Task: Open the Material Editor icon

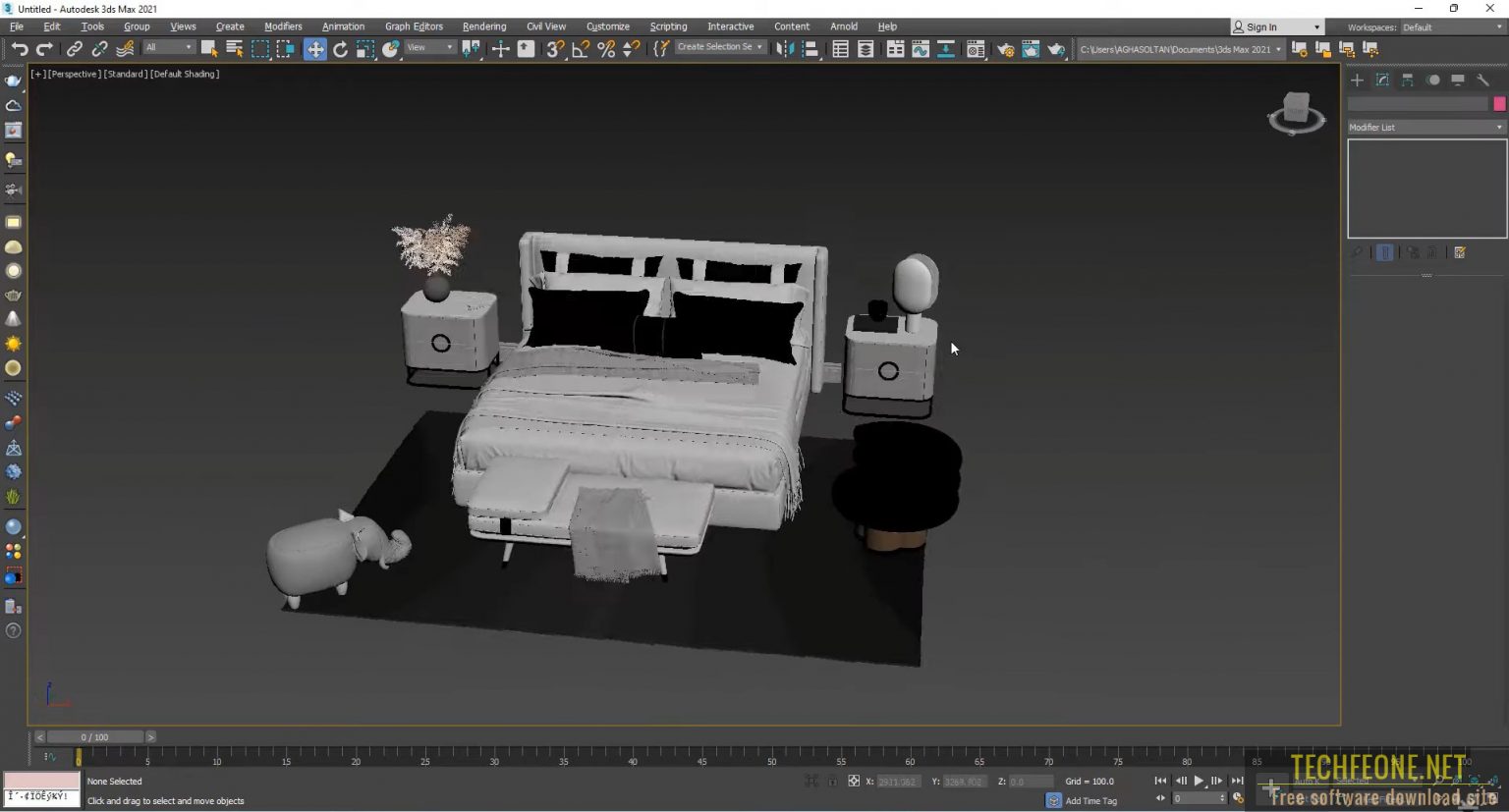Action: [976, 49]
